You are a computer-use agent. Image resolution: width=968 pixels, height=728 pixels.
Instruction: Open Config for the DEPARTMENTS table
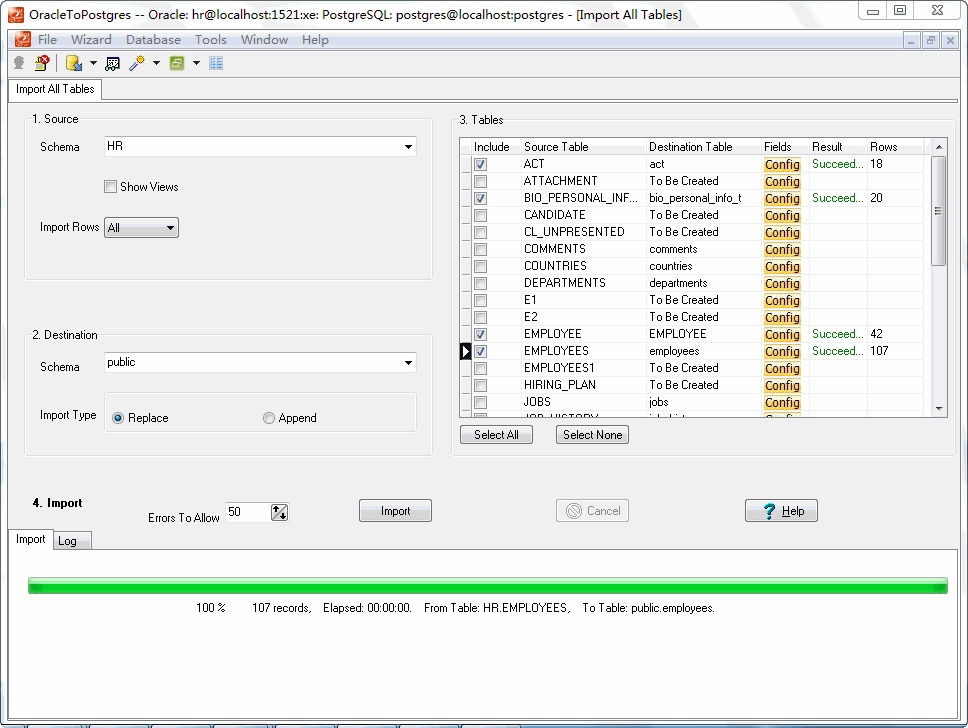click(x=782, y=283)
